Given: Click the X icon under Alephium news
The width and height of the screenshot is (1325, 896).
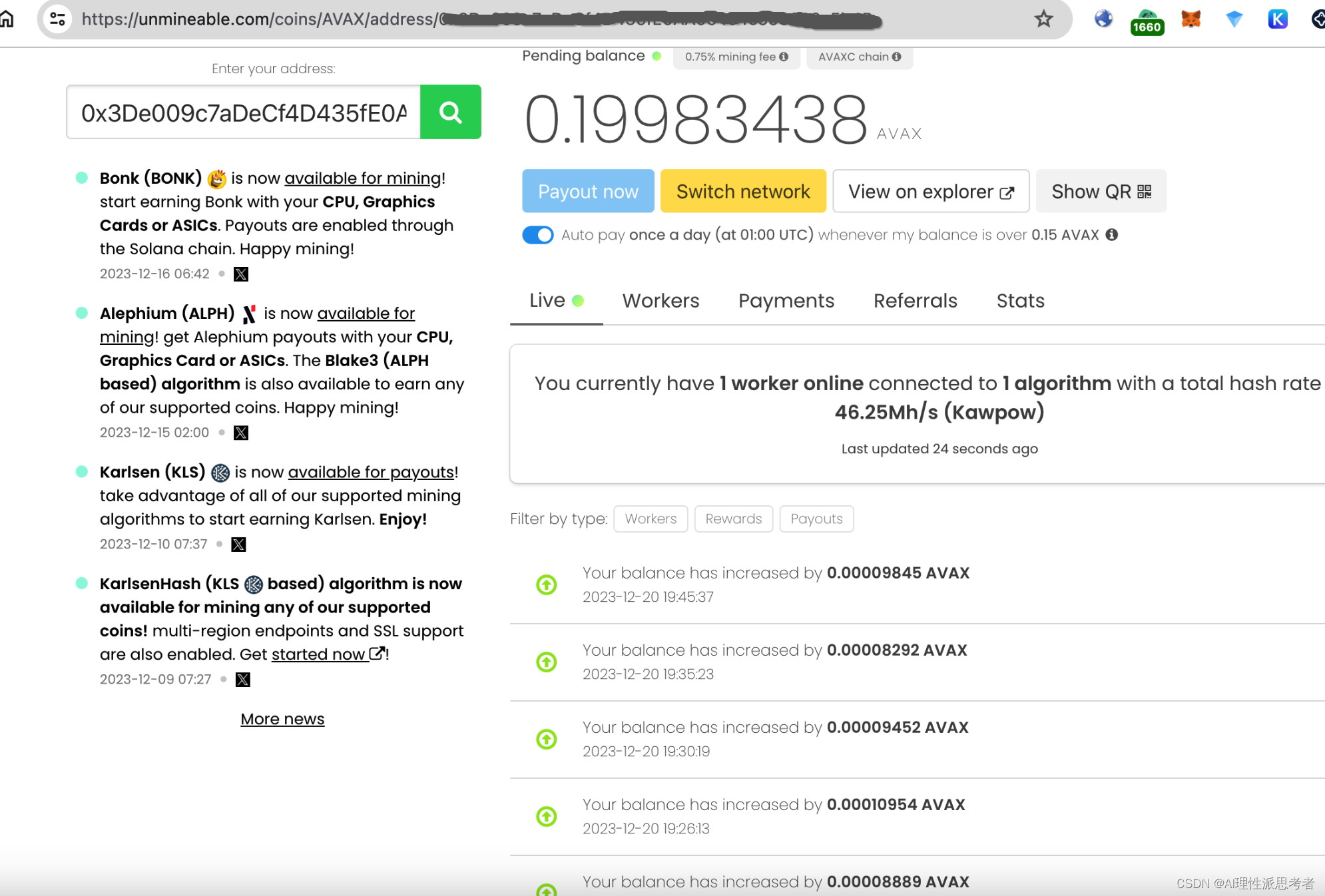Looking at the screenshot, I should coord(241,433).
